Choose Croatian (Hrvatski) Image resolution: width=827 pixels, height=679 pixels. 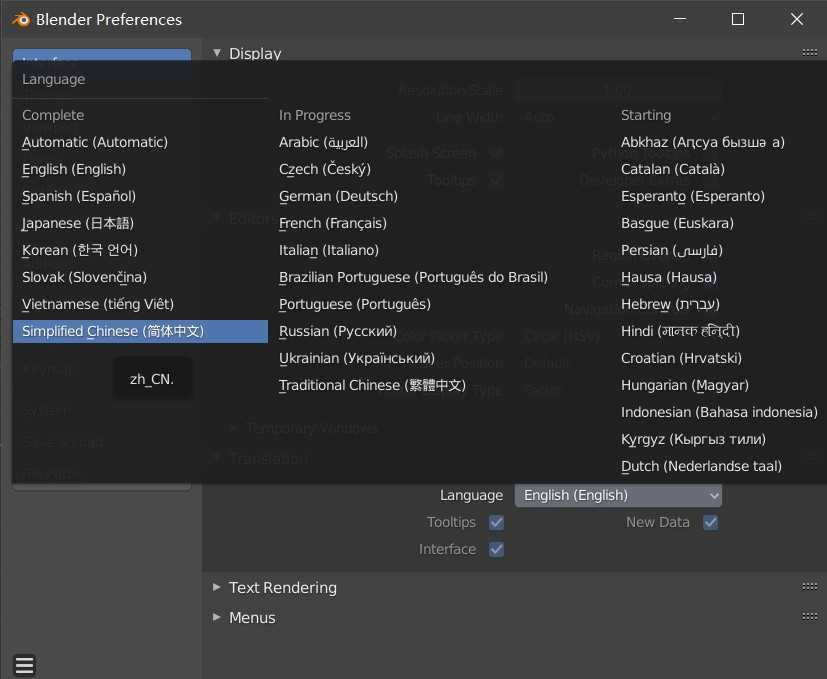pyautogui.click(x=681, y=358)
